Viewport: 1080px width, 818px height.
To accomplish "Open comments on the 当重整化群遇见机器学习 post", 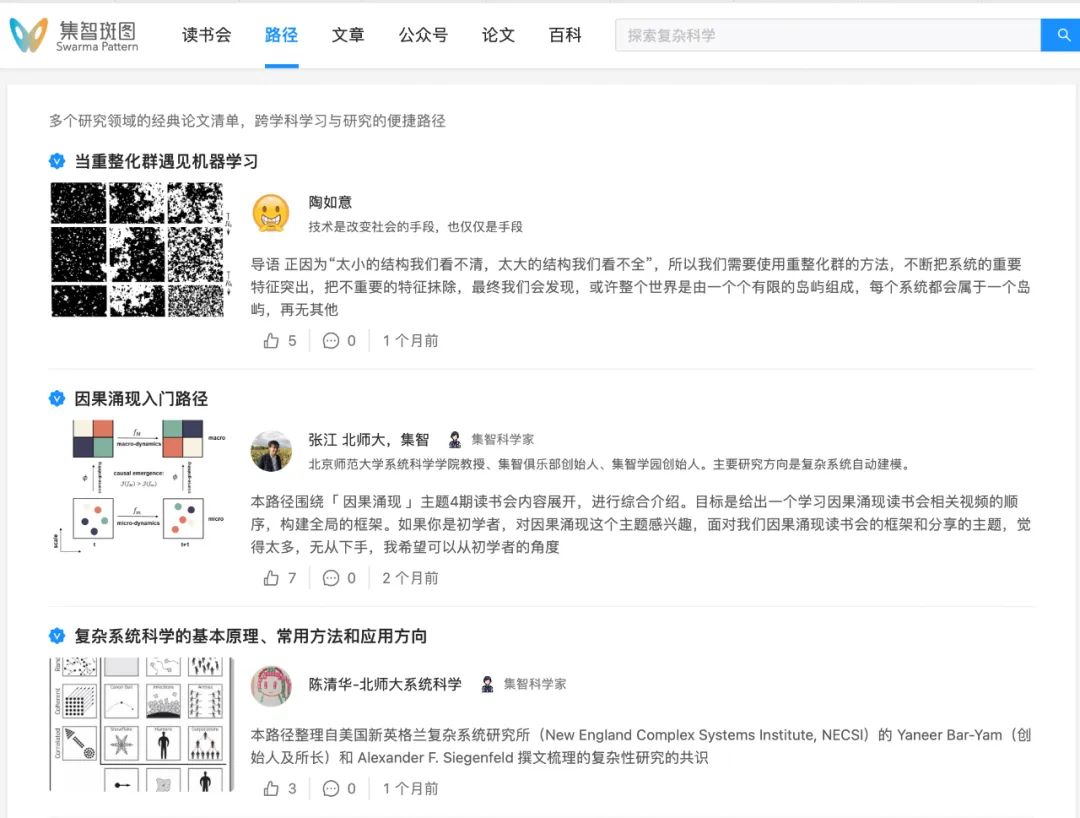I will pyautogui.click(x=331, y=341).
